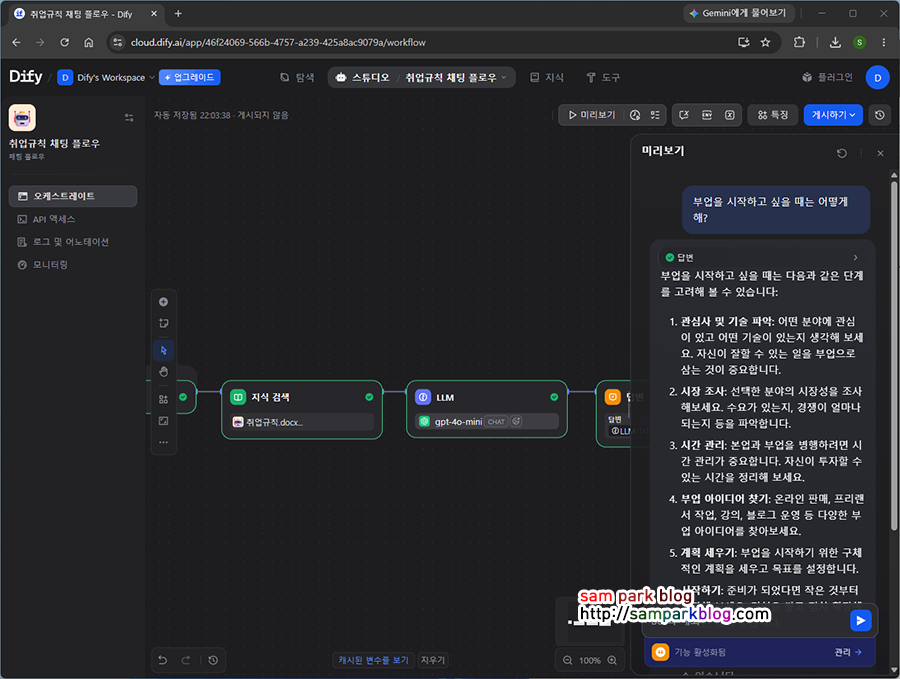
Task: Open run history clock icon beside 미리보기
Action: pyautogui.click(x=635, y=115)
